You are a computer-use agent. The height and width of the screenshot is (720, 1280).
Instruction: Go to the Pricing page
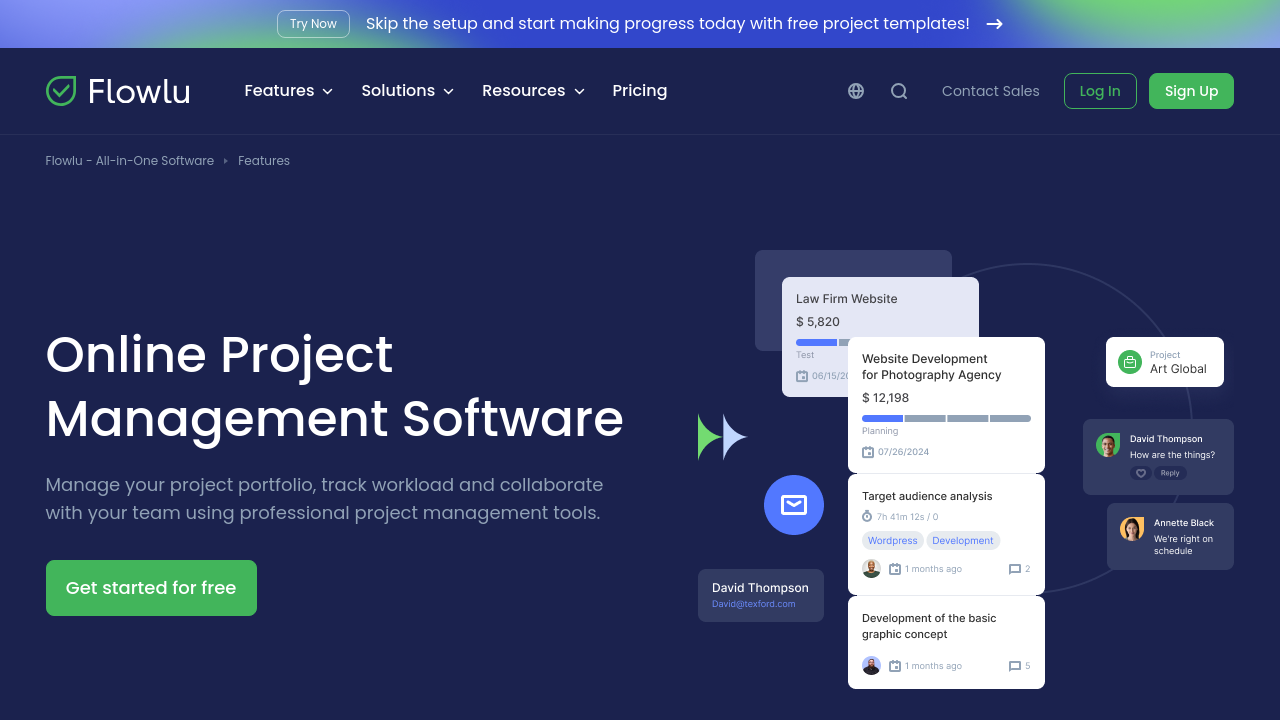pos(639,91)
